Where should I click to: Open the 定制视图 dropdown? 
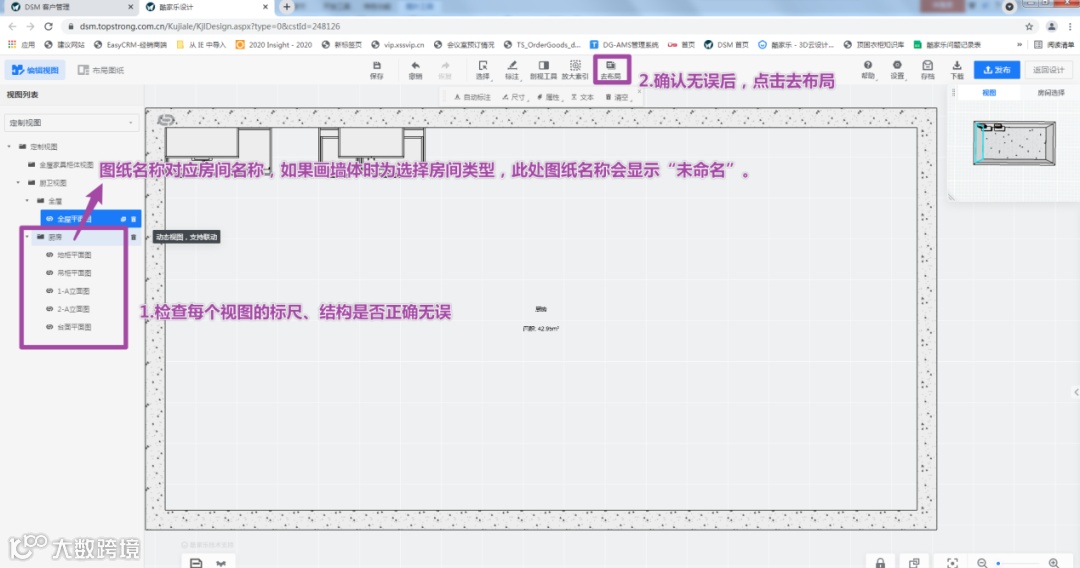pos(72,123)
